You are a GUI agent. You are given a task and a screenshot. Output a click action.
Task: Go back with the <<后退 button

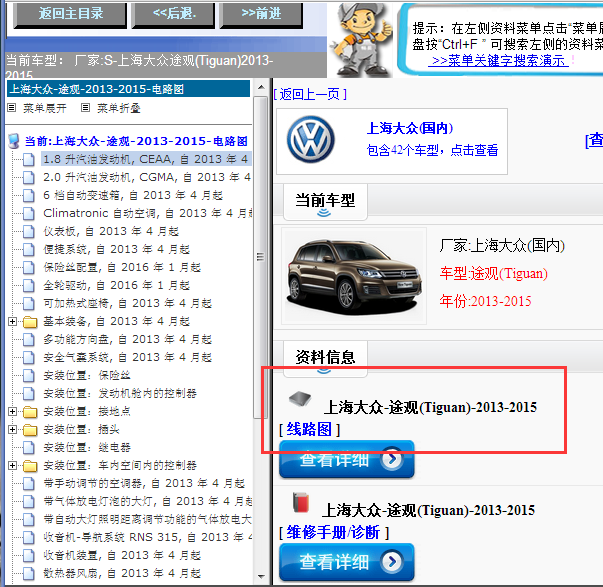pos(173,15)
